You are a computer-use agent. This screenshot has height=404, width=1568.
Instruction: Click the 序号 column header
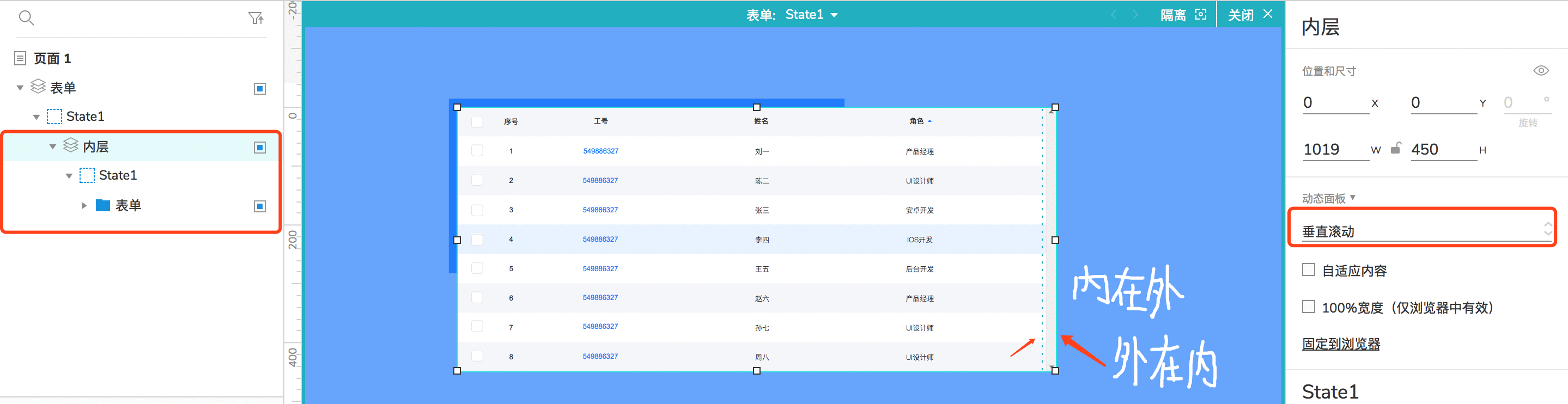pyautogui.click(x=510, y=121)
